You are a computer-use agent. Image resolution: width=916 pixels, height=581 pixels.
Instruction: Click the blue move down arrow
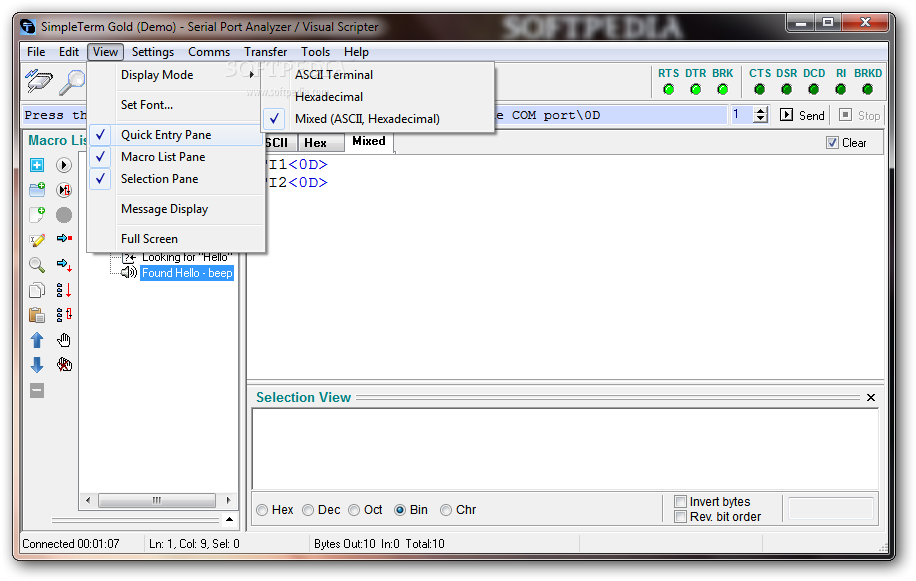click(37, 365)
